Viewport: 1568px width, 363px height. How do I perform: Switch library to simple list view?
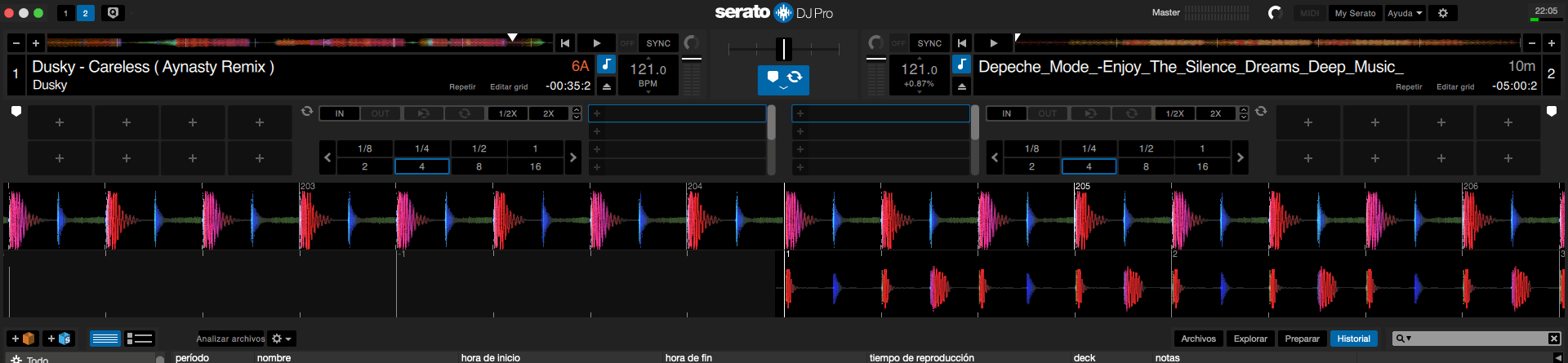[105, 339]
